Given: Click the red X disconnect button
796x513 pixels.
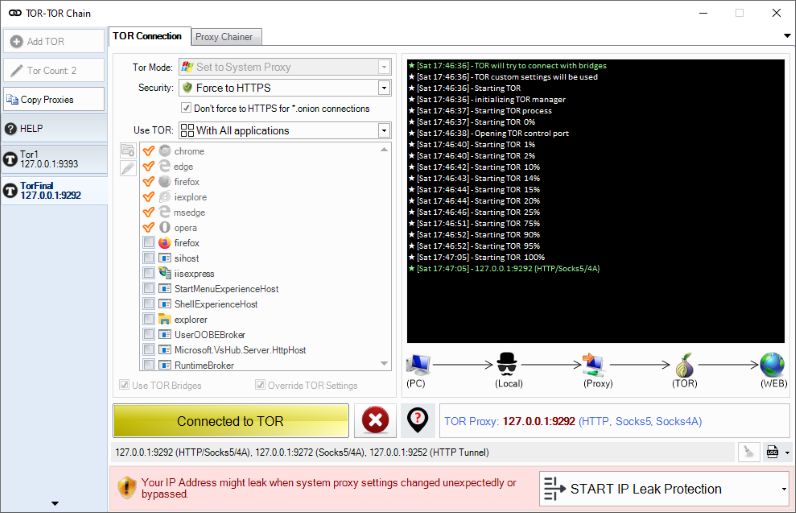Looking at the screenshot, I should (375, 421).
